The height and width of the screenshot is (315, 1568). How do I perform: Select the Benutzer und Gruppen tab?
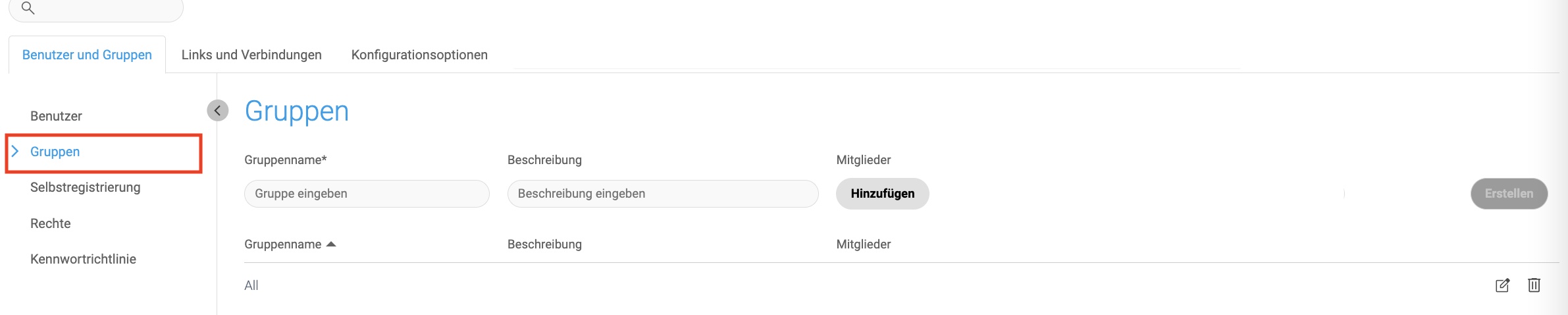point(87,55)
